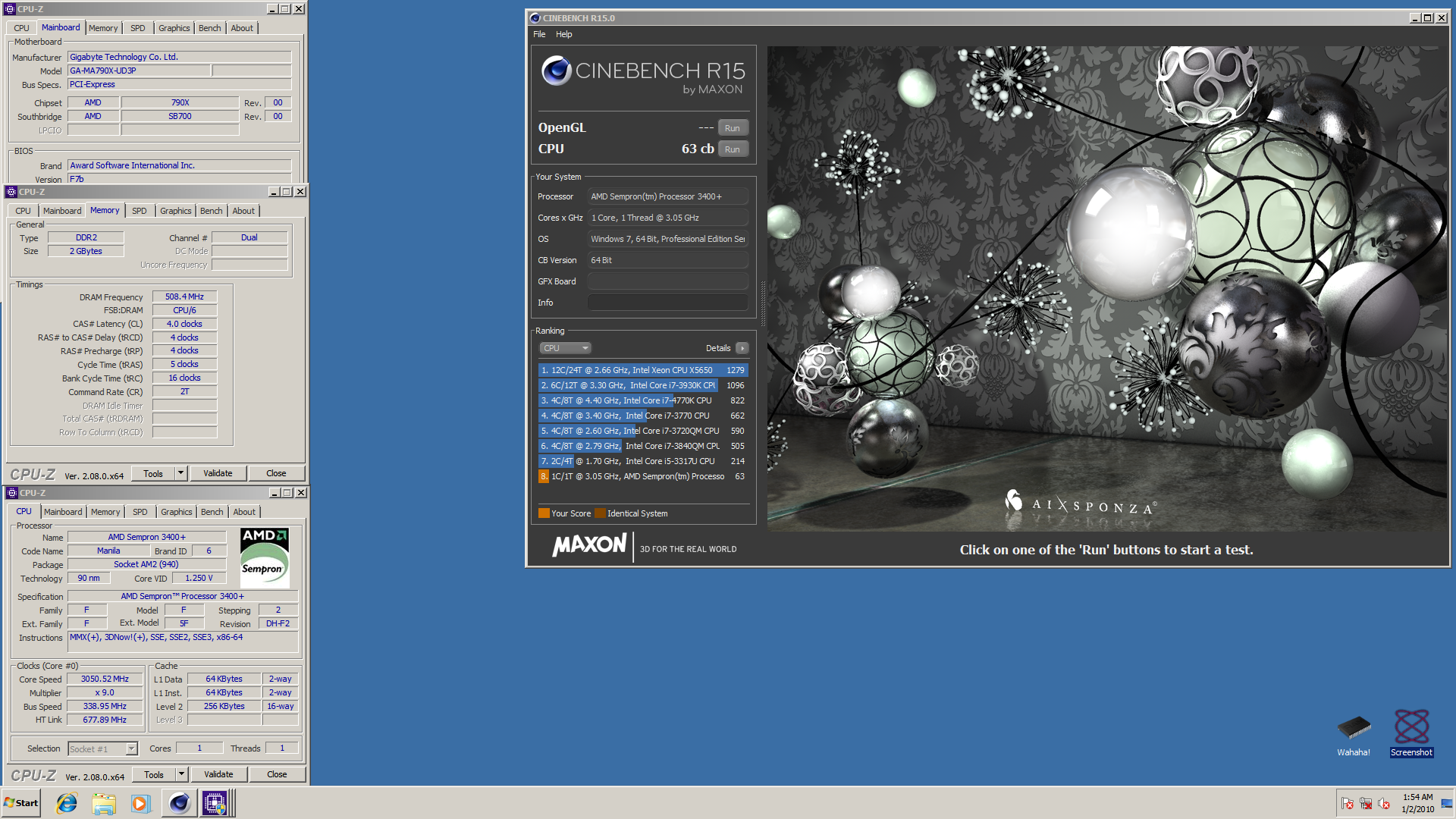Switch to Mainboard tab in bottom CPU-Z window
Screen dimensions: 1456x819
63,512
